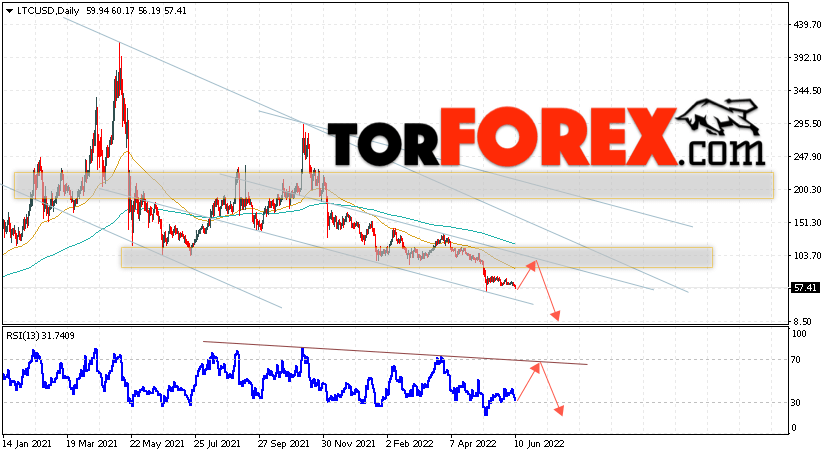The height and width of the screenshot is (455, 828).
Task: Select the upper gray resistance zone near 200.30
Action: point(394,185)
